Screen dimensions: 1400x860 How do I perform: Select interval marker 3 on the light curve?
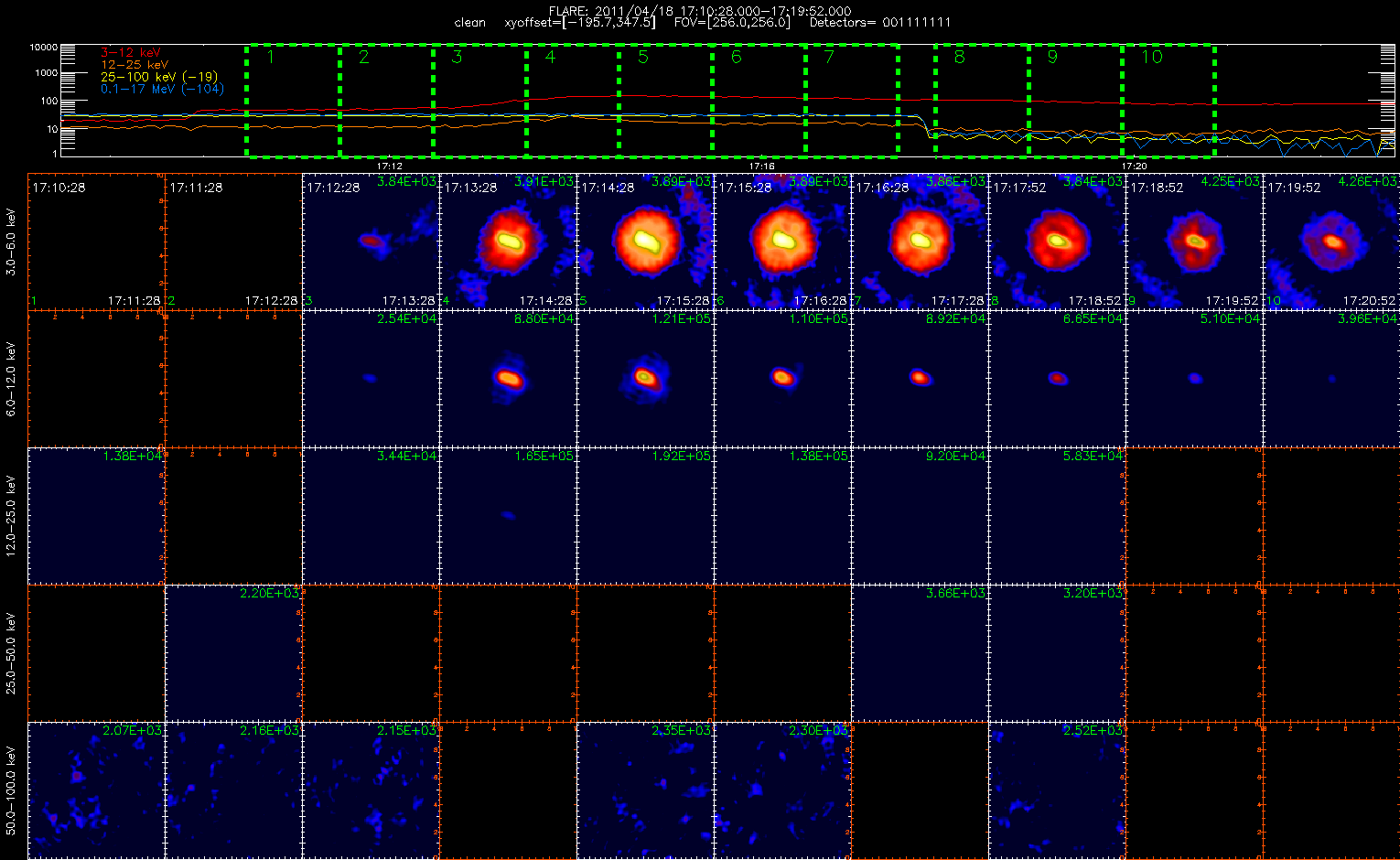[x=458, y=58]
